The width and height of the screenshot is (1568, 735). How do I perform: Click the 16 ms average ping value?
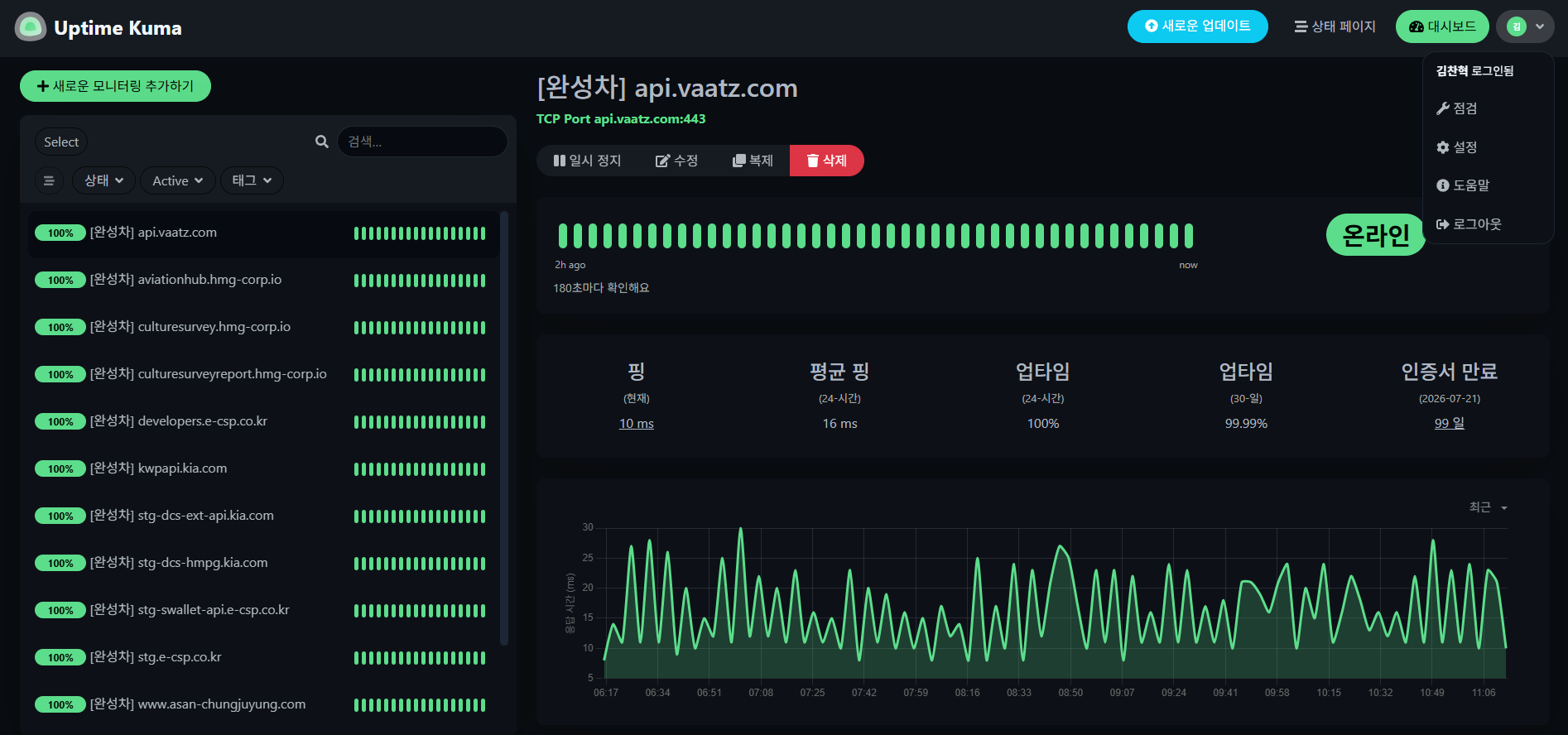(839, 424)
